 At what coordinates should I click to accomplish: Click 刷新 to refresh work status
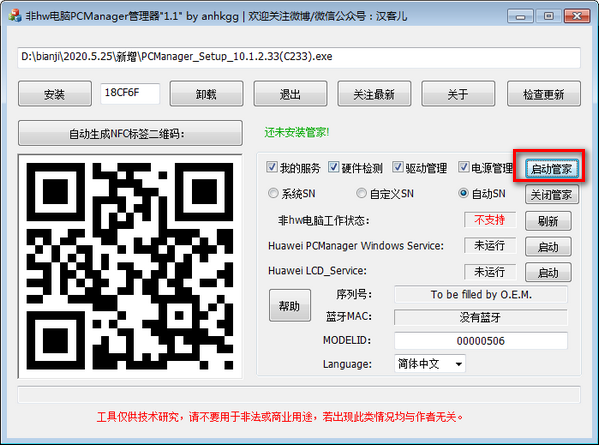[548, 221]
